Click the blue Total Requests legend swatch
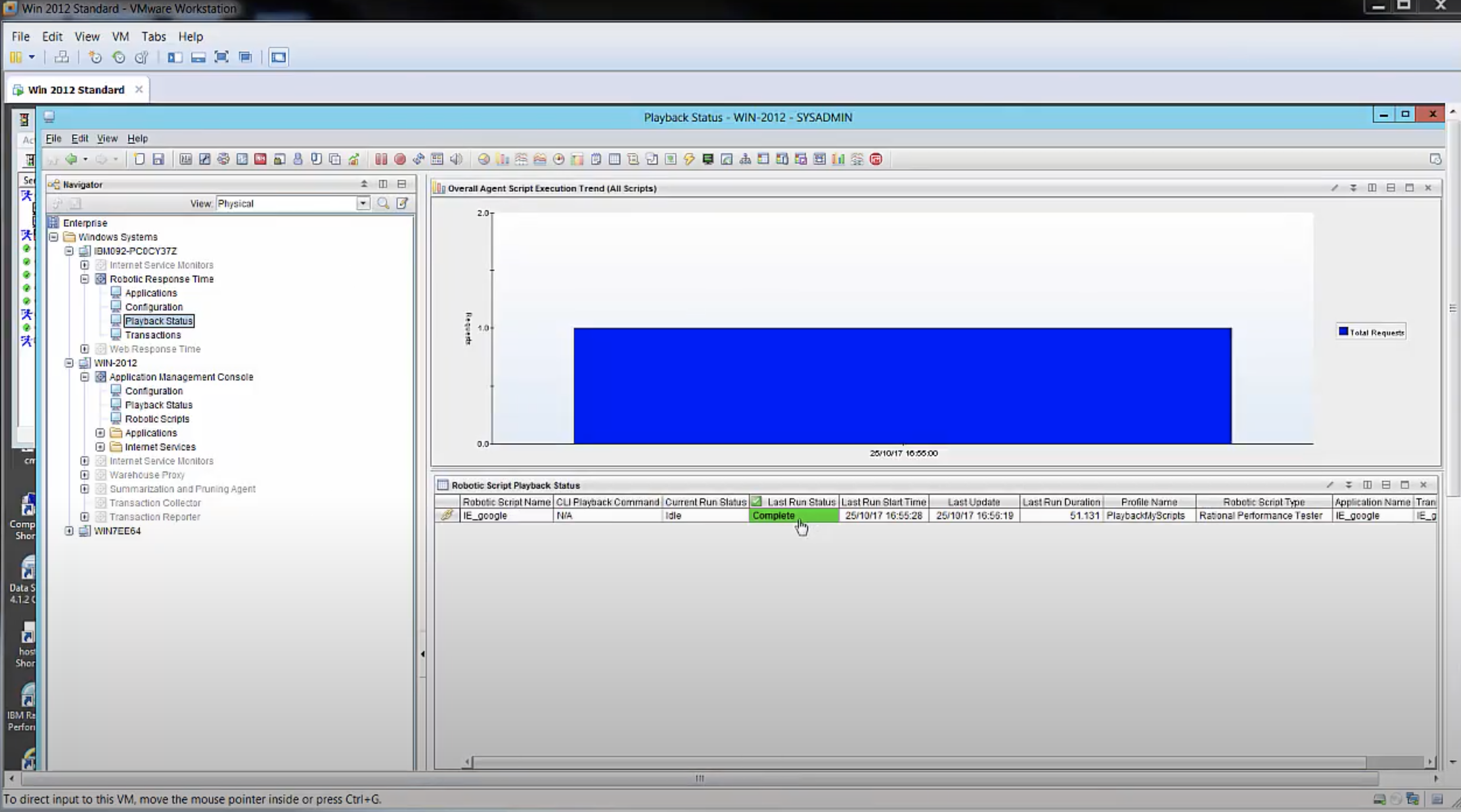The height and width of the screenshot is (812, 1461). [x=1343, y=332]
